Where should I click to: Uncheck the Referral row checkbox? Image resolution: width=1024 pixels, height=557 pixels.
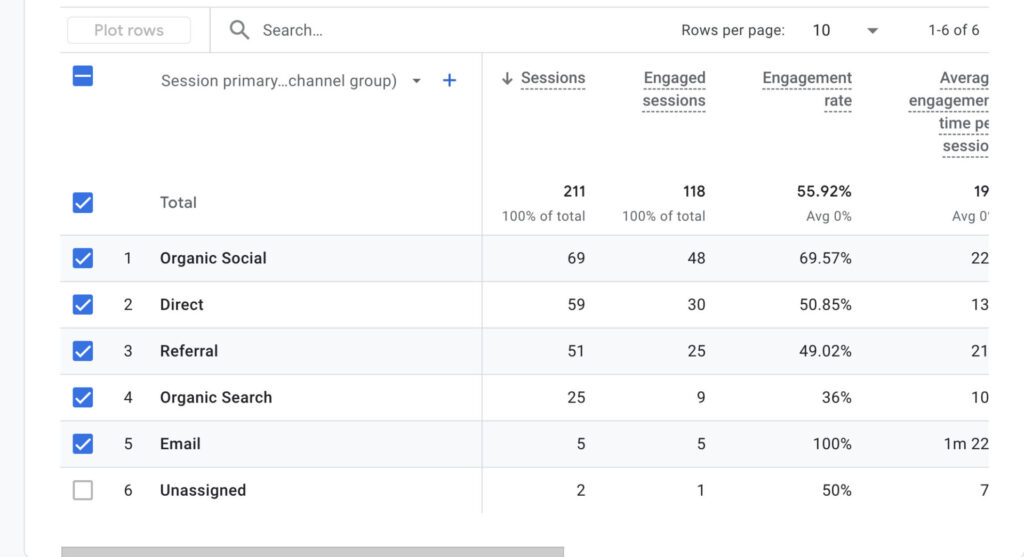coord(83,351)
